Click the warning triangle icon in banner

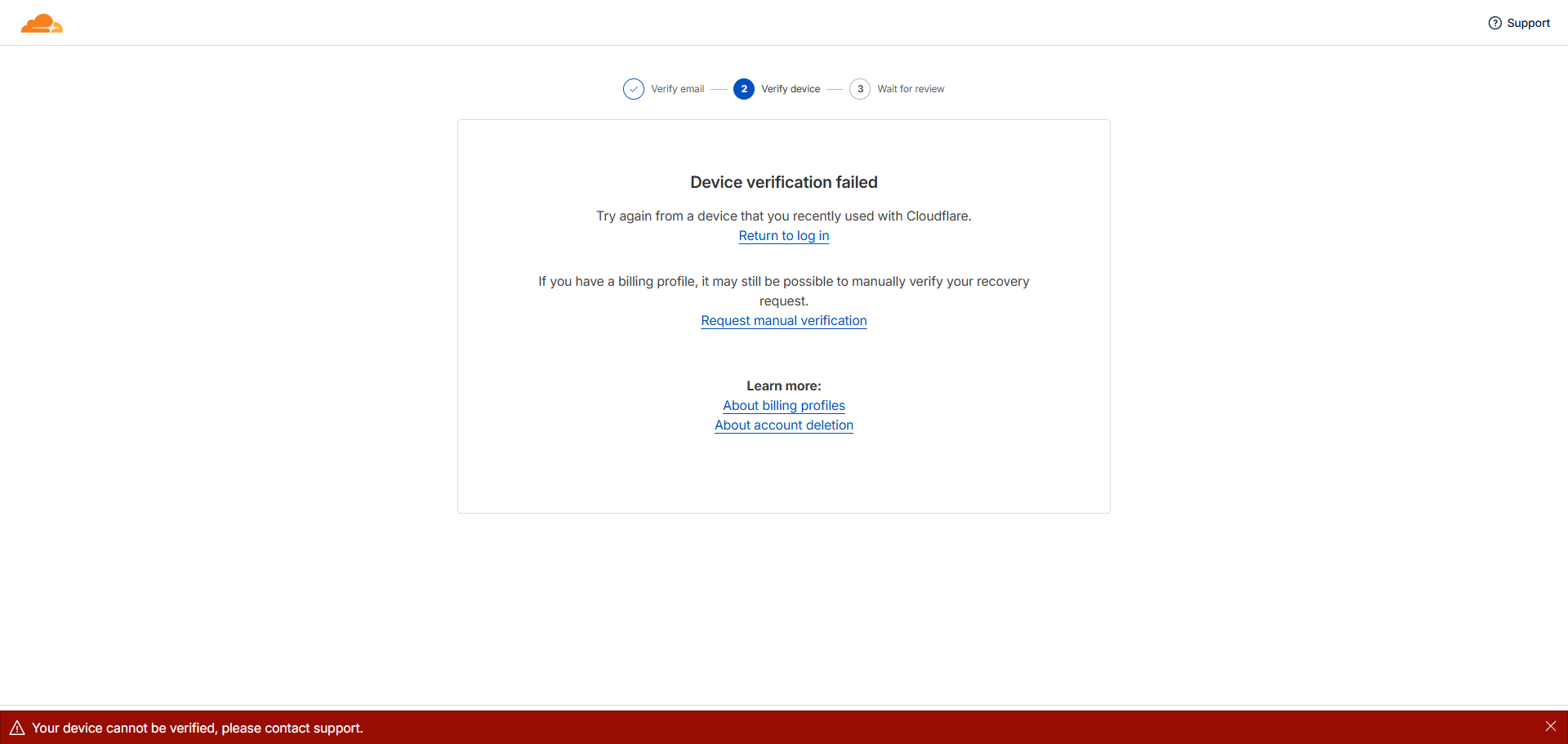coord(17,728)
